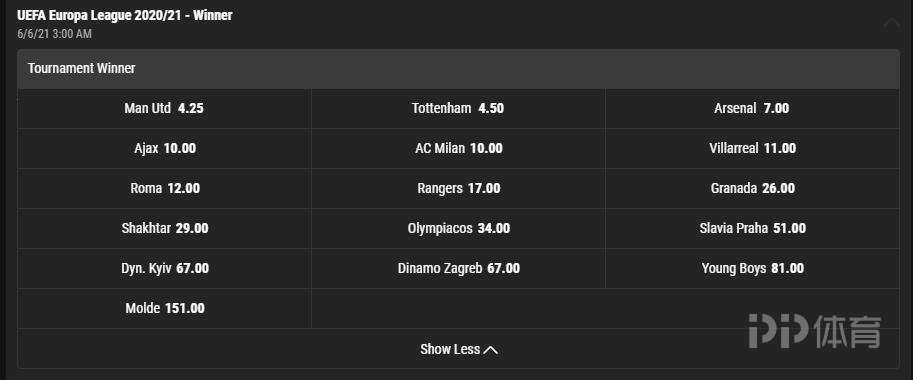This screenshot has width=913, height=380.
Task: Pick Dyn. Kyiv at 67.00
Action: (x=164, y=268)
